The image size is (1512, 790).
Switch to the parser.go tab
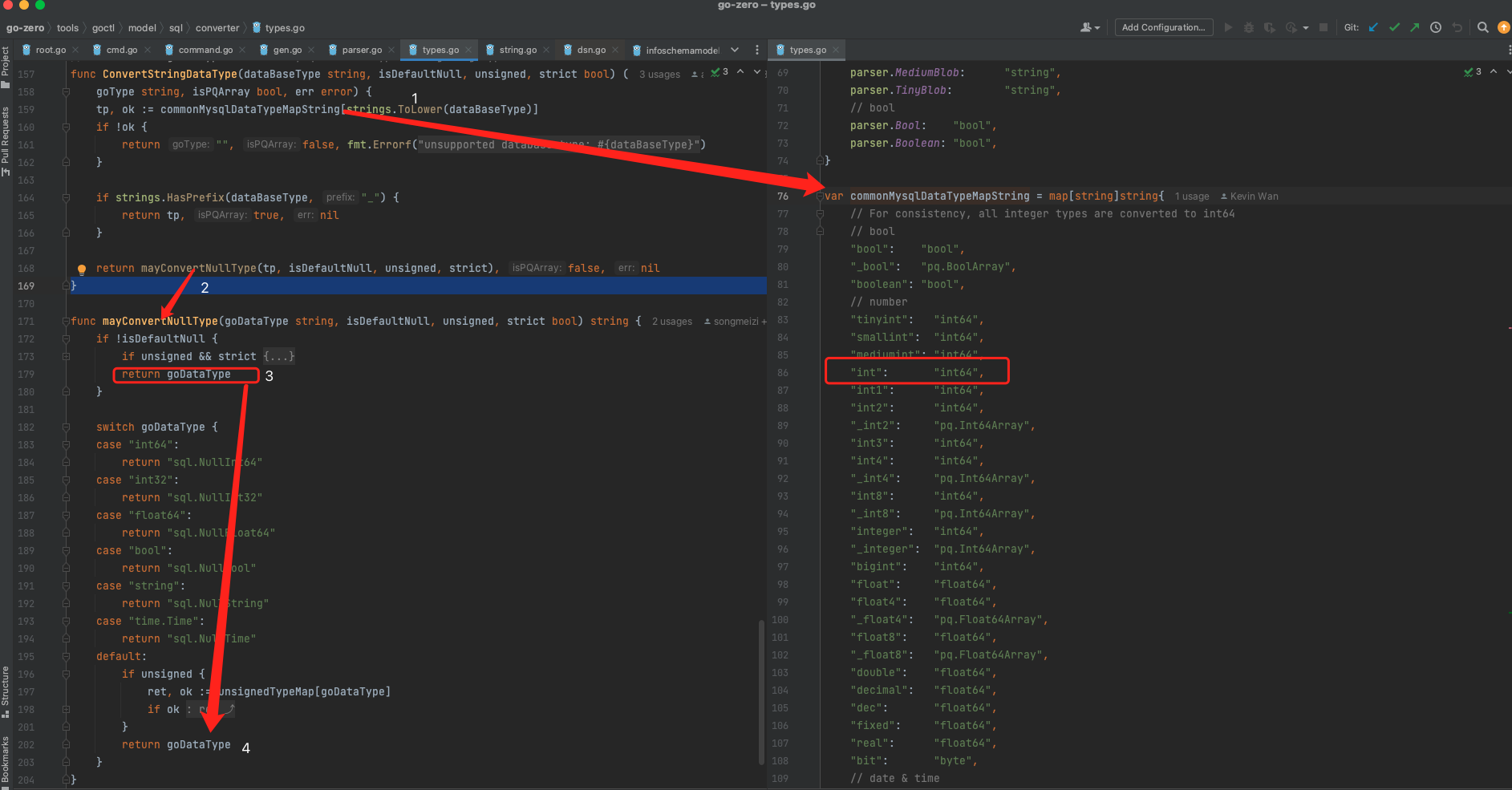click(x=362, y=50)
